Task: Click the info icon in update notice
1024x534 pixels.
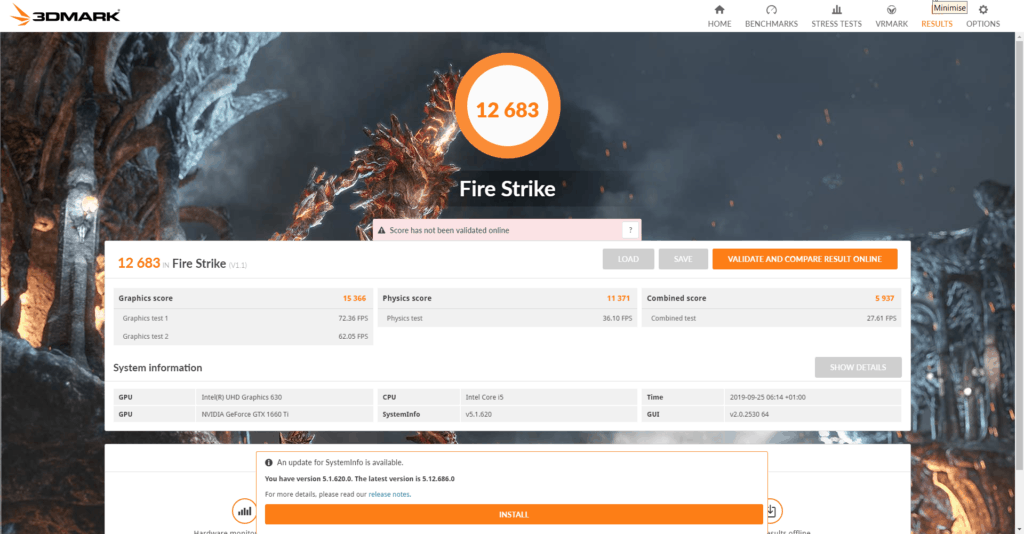Action: coord(269,463)
